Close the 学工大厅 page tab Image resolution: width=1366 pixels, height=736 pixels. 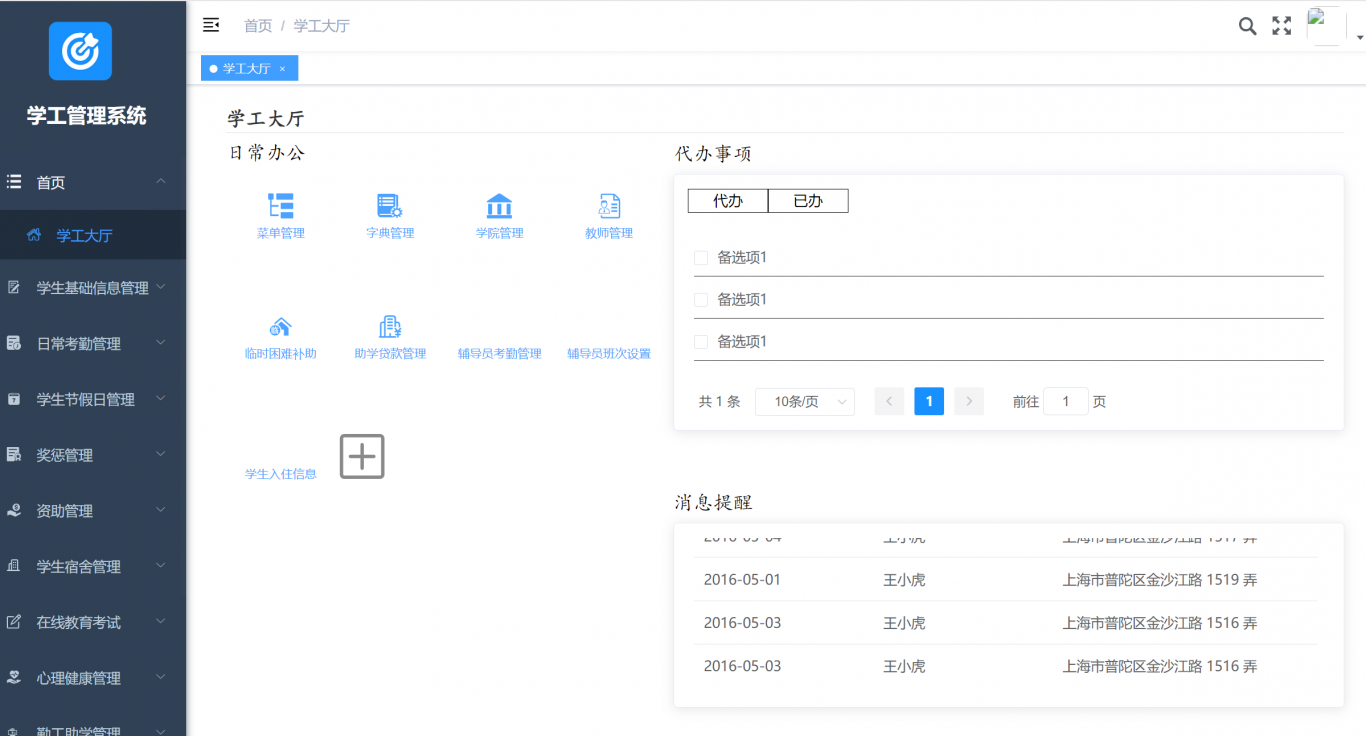click(282, 68)
